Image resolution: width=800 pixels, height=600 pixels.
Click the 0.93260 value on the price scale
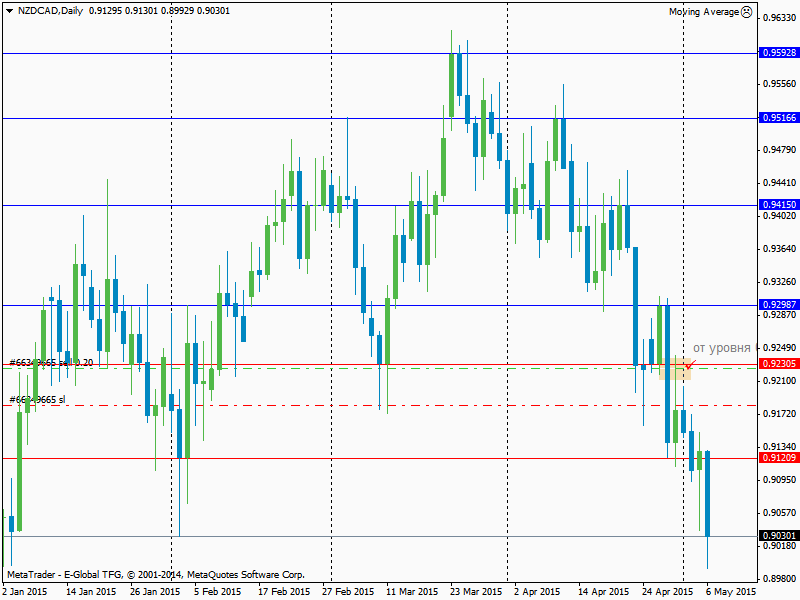click(x=779, y=282)
